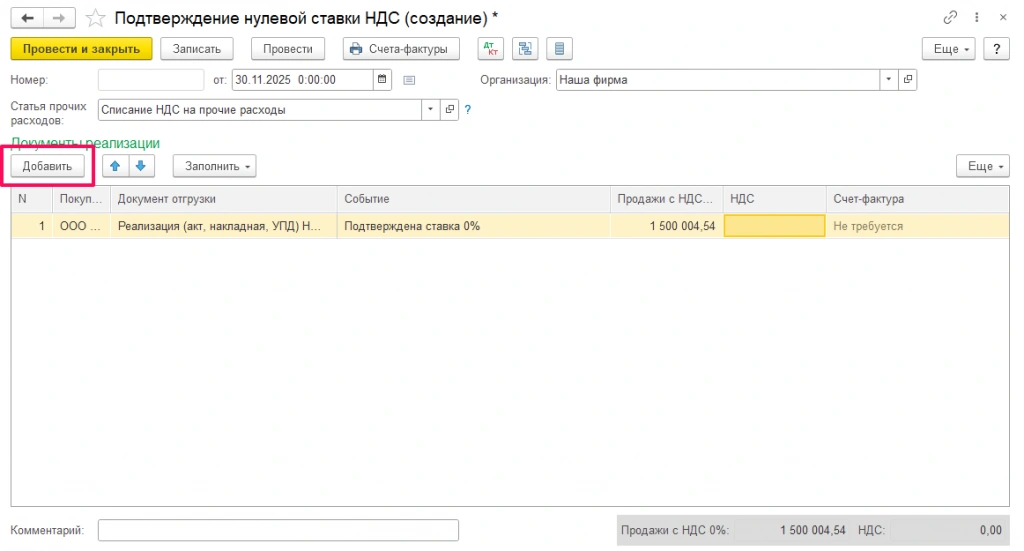Select the ООО ... buyer cell

pyautogui.click(x=82, y=226)
